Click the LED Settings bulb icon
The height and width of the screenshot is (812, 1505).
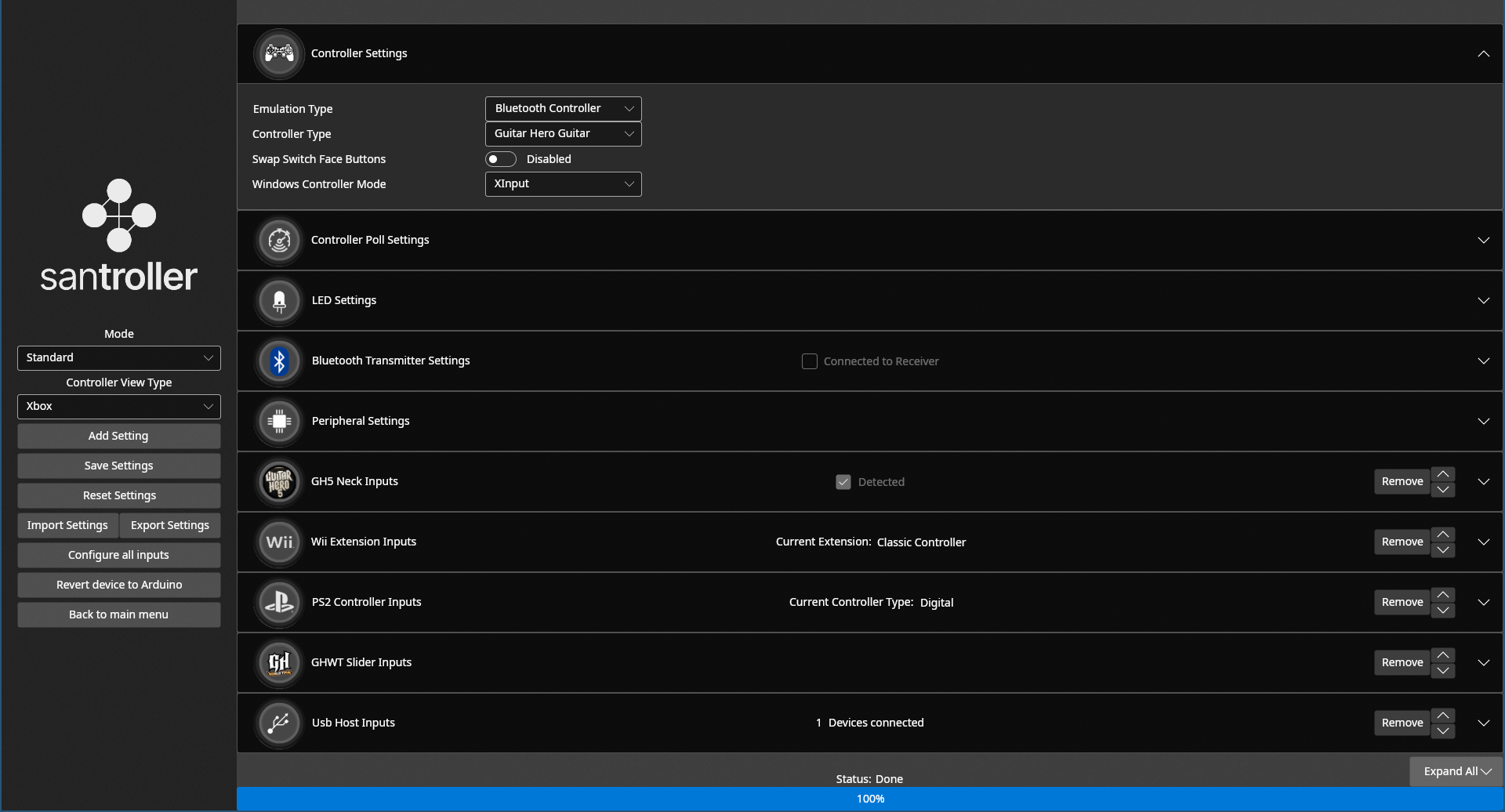click(x=279, y=300)
